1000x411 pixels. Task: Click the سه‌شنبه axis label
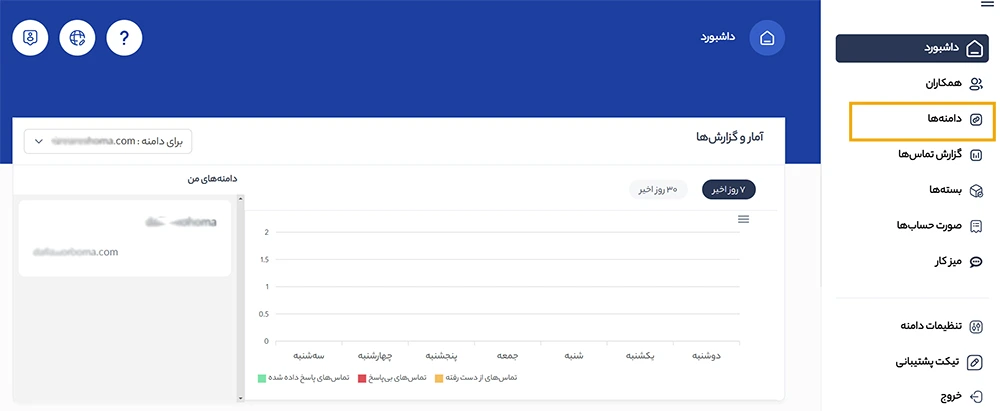[309, 355]
